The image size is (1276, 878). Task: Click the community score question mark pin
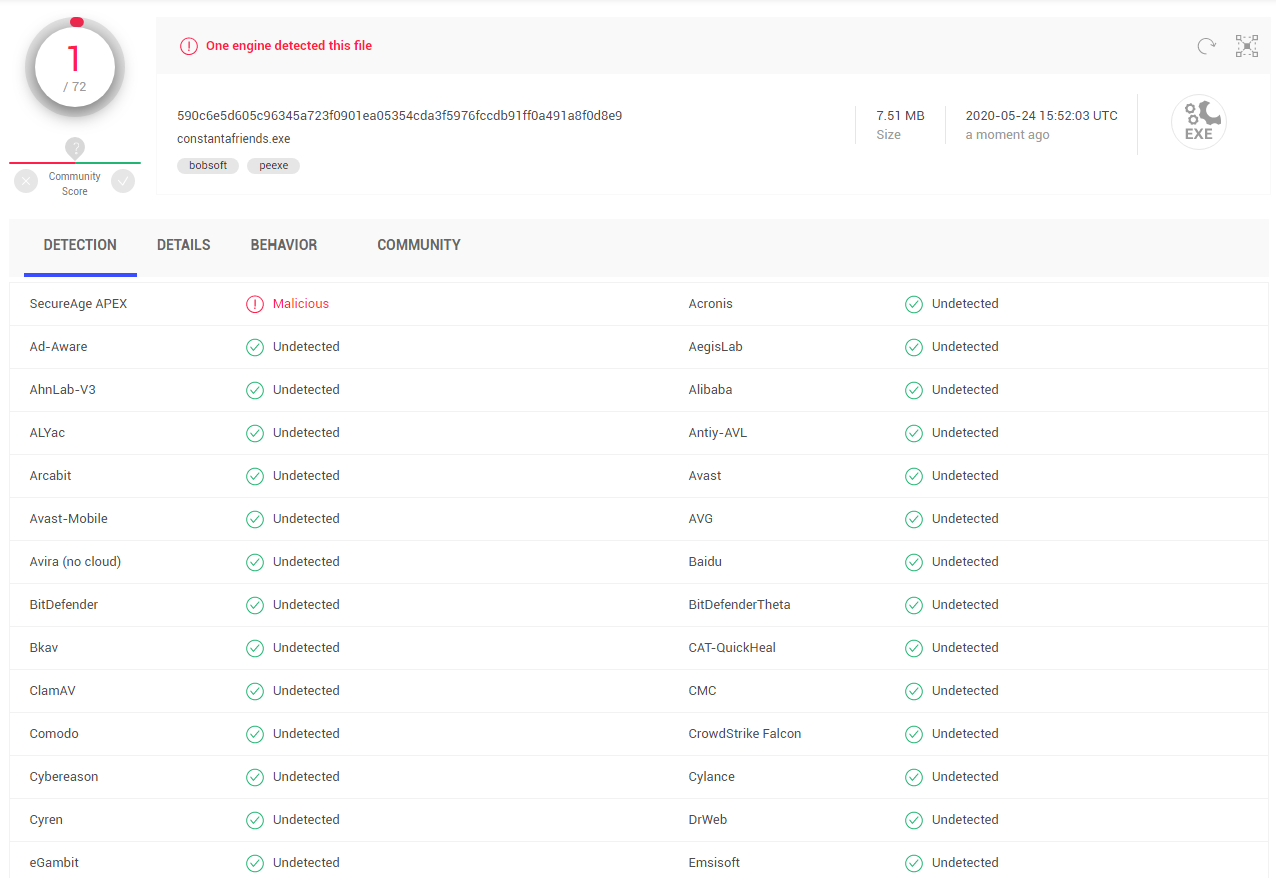(x=75, y=149)
